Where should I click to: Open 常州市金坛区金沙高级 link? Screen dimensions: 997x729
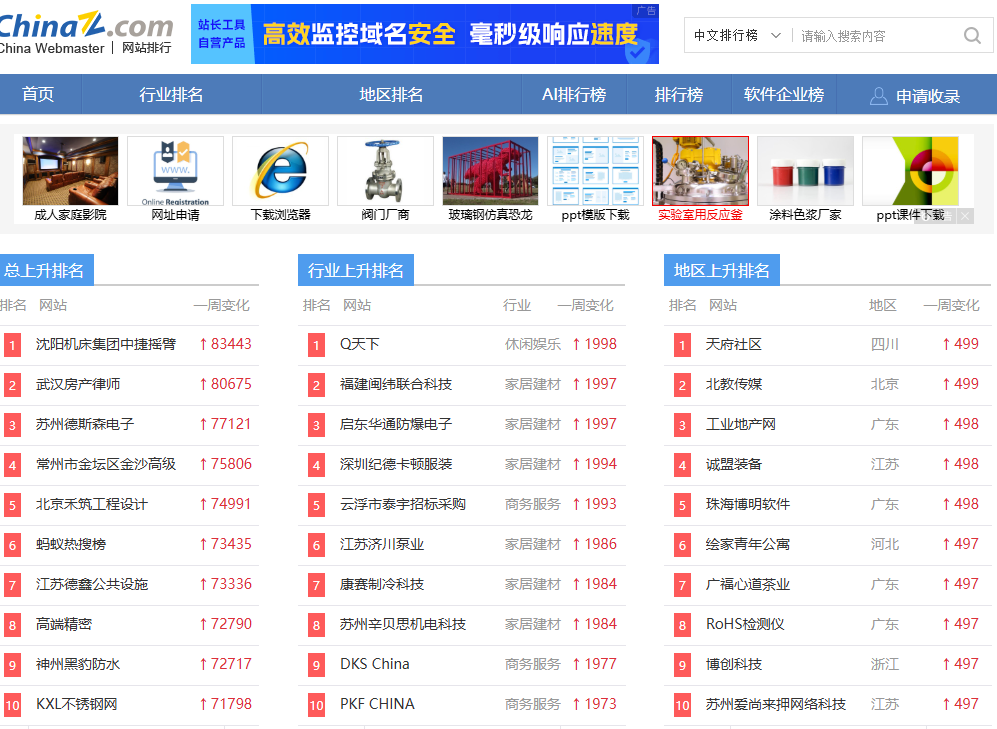106,464
